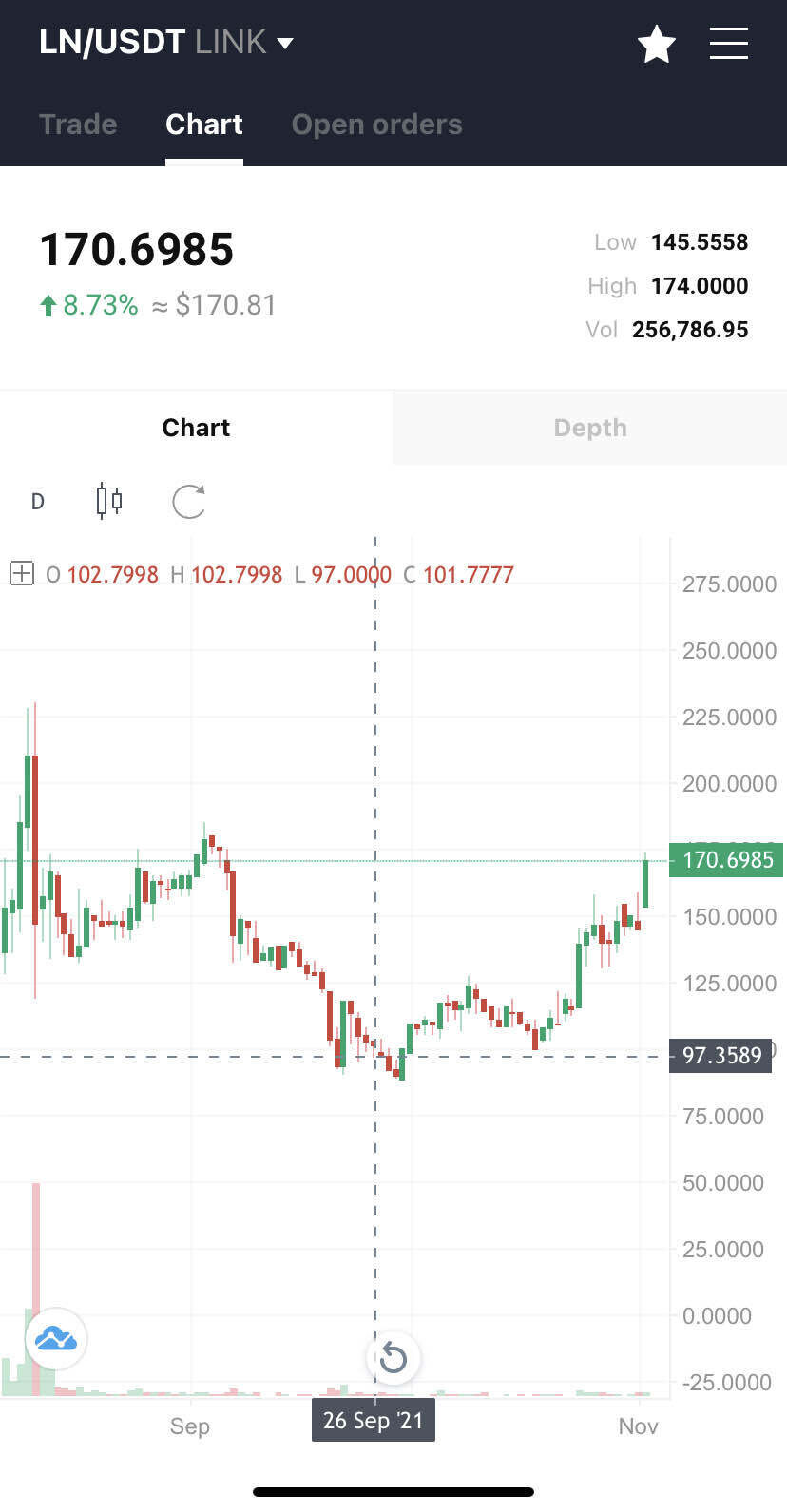Open the hamburger menu
787x1512 pixels.
pyautogui.click(x=728, y=44)
